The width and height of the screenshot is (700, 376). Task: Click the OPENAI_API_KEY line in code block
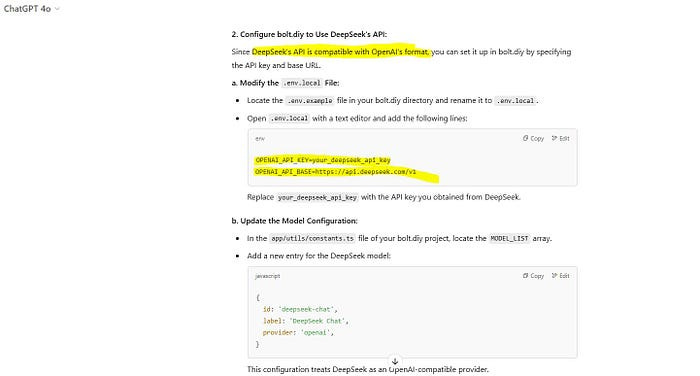[x=323, y=160]
